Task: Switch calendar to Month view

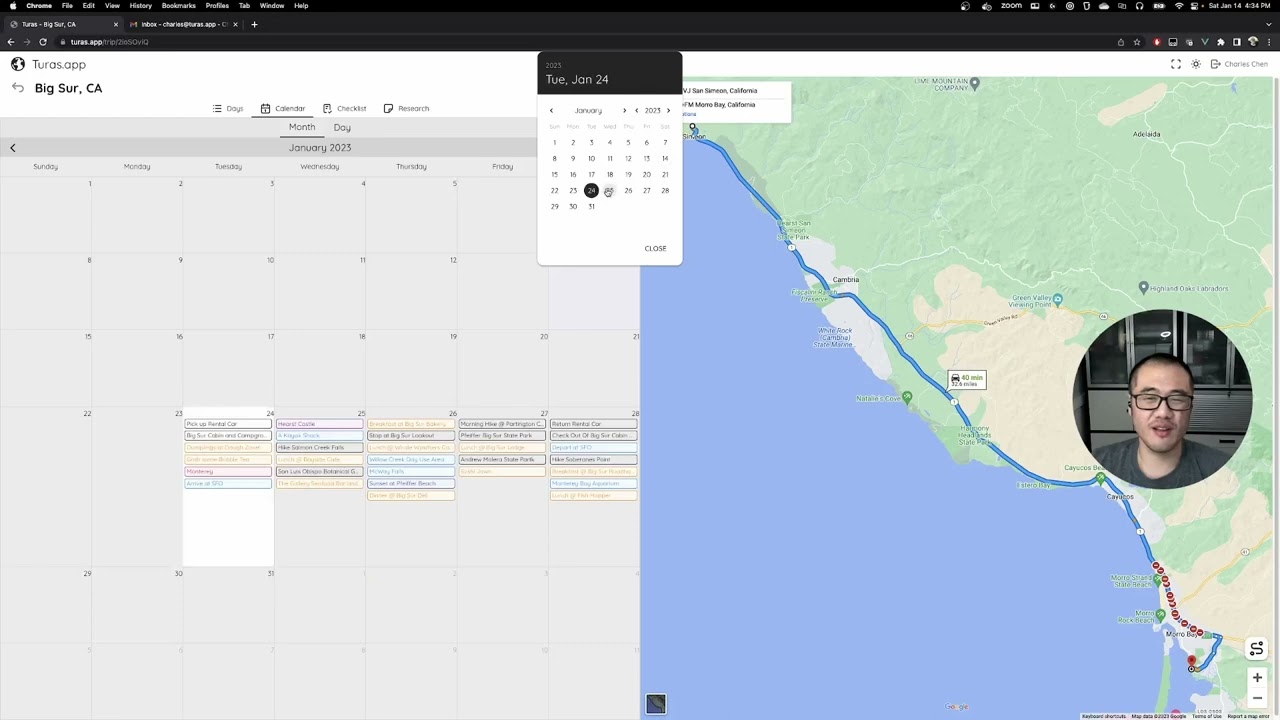Action: click(x=302, y=127)
